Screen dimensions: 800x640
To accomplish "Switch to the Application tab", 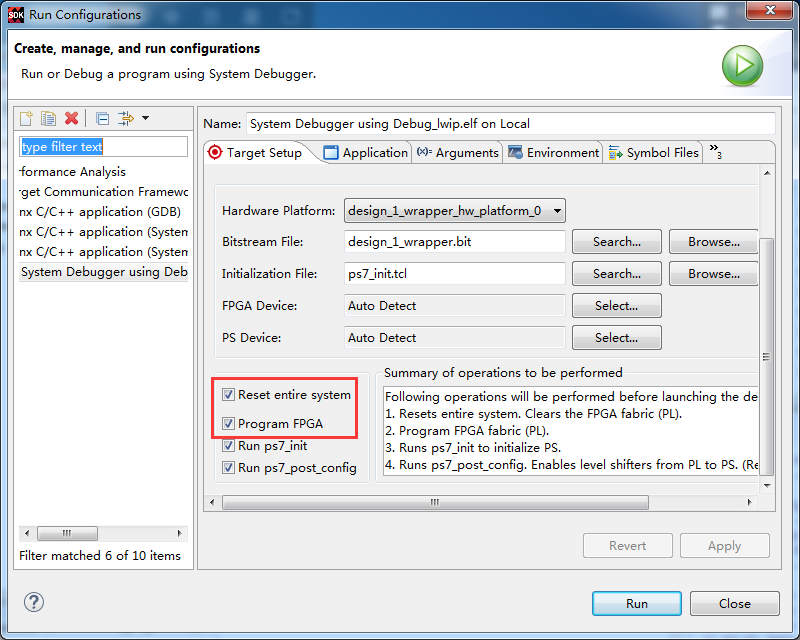I will coord(366,153).
